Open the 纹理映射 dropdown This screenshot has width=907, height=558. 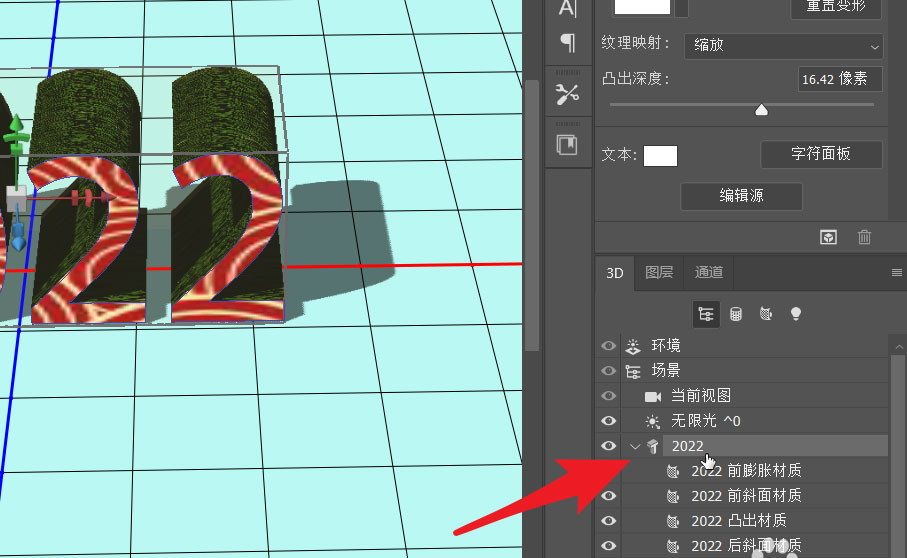click(x=784, y=45)
